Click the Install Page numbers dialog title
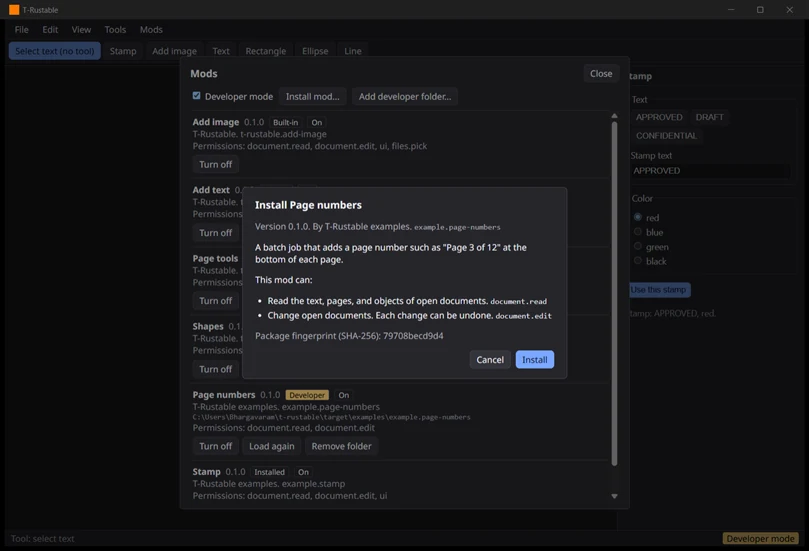Screen dimensions: 809x551 tap(308, 205)
